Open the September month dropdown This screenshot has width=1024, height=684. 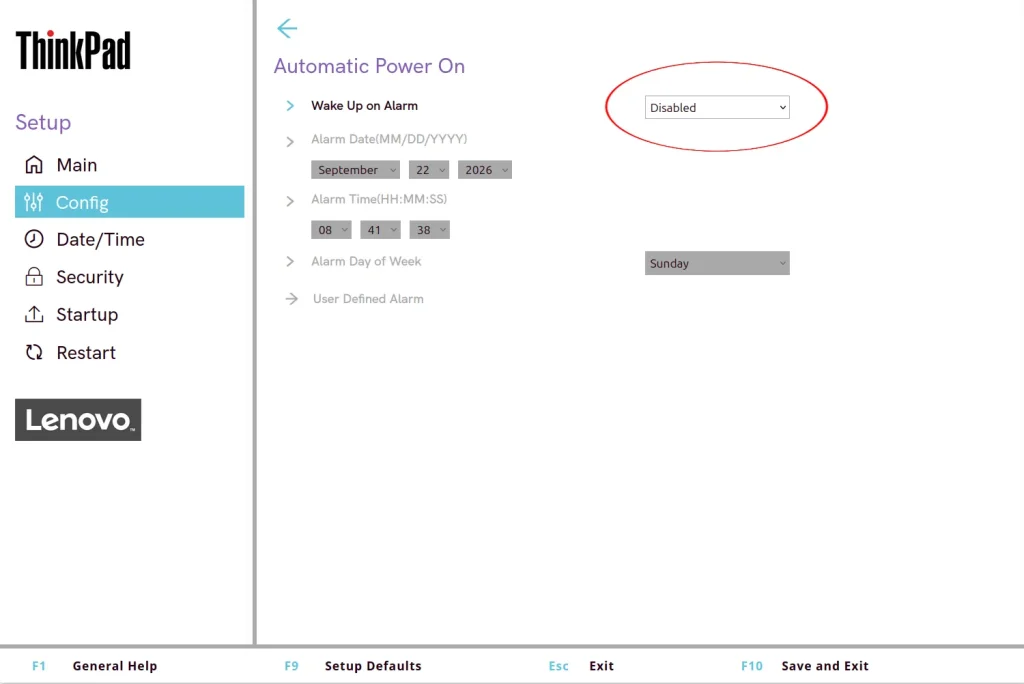(x=355, y=170)
